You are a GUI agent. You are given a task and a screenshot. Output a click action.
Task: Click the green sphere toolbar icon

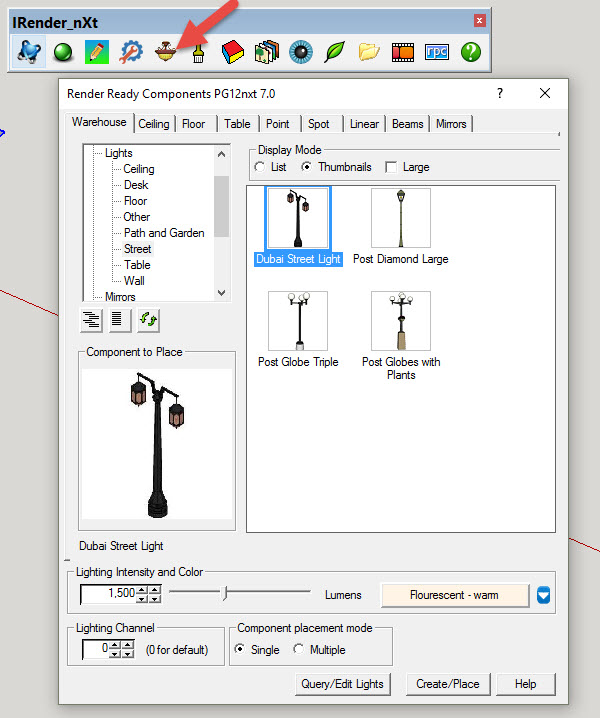pos(63,52)
